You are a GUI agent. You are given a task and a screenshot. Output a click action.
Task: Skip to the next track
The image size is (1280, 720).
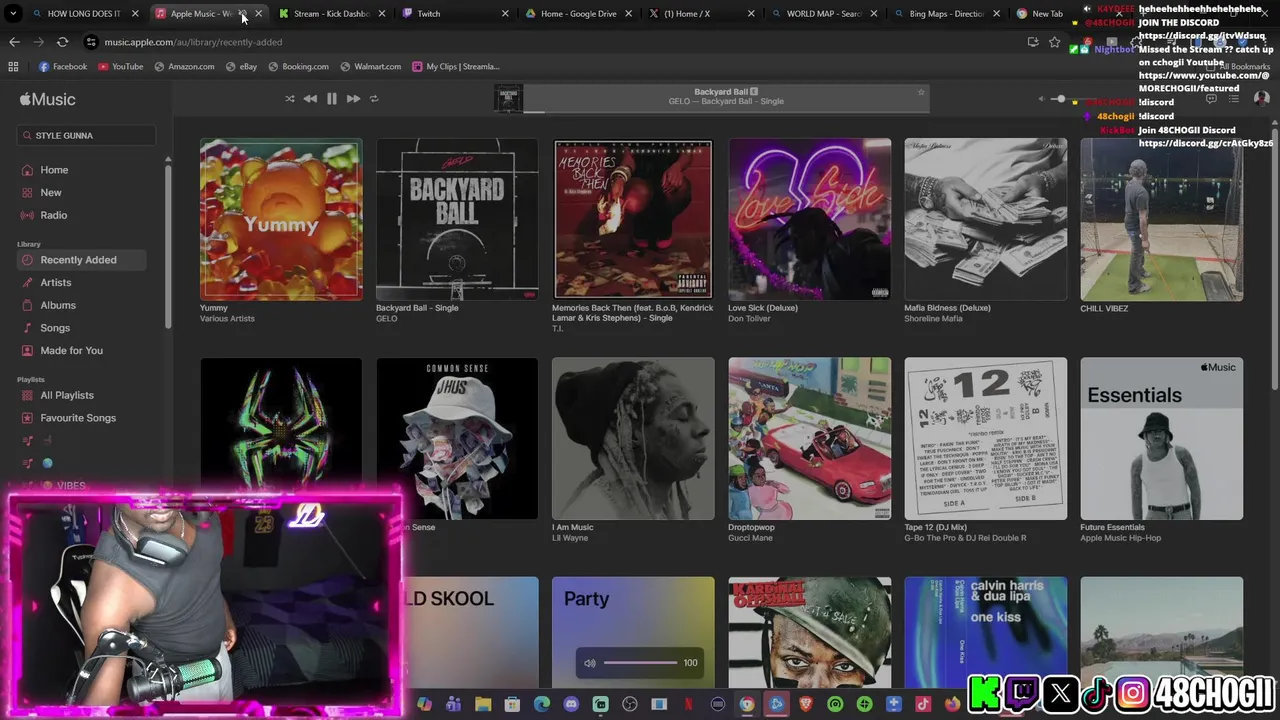(x=353, y=99)
